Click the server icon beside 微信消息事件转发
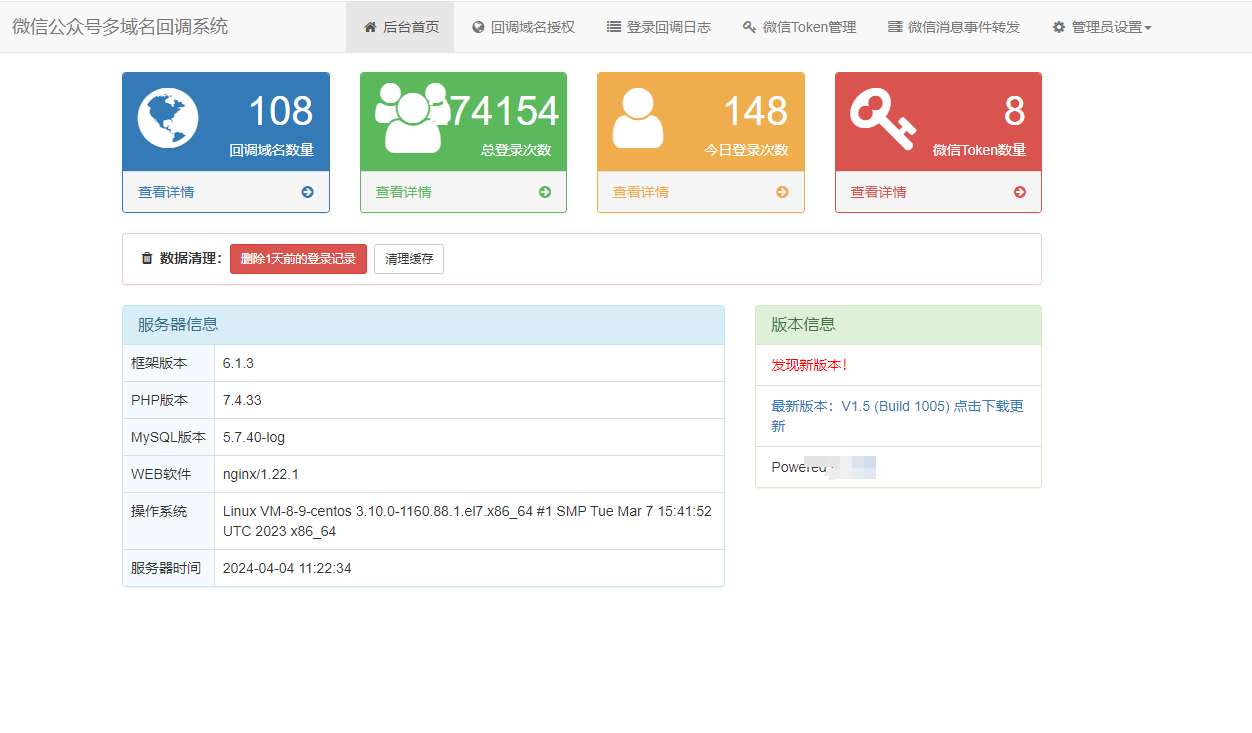 pos(895,27)
